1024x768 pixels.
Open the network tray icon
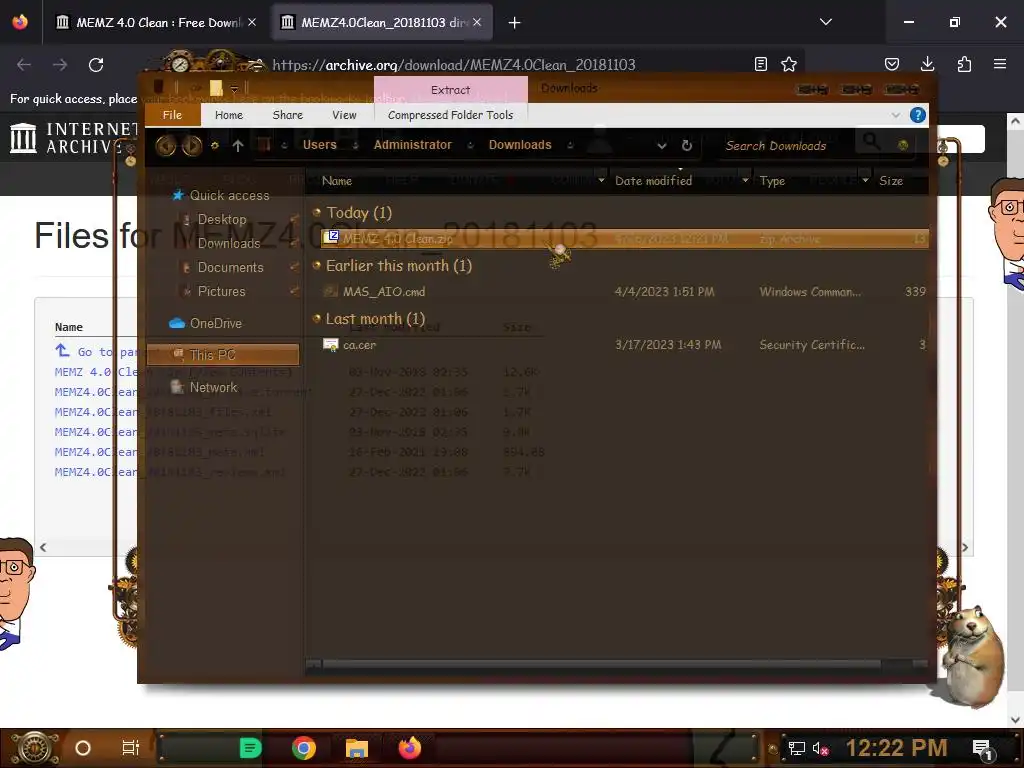click(x=796, y=748)
